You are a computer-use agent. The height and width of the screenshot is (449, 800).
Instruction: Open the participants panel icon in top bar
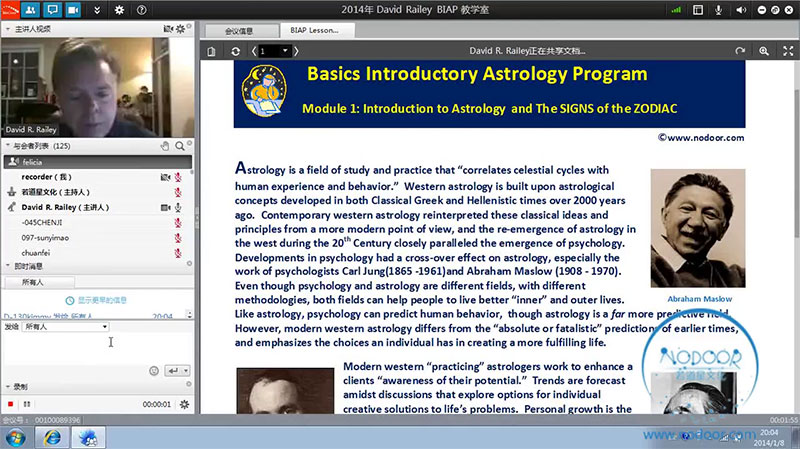(31, 9)
